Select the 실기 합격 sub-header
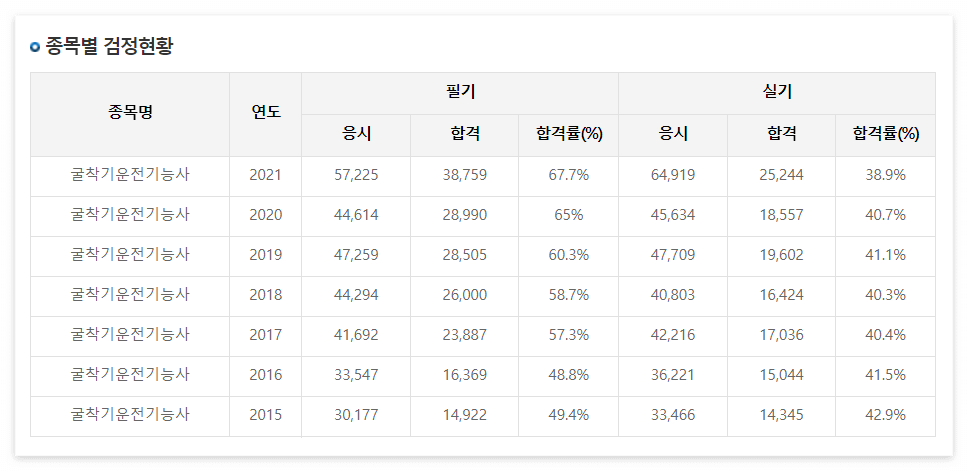 pyautogui.click(x=782, y=134)
